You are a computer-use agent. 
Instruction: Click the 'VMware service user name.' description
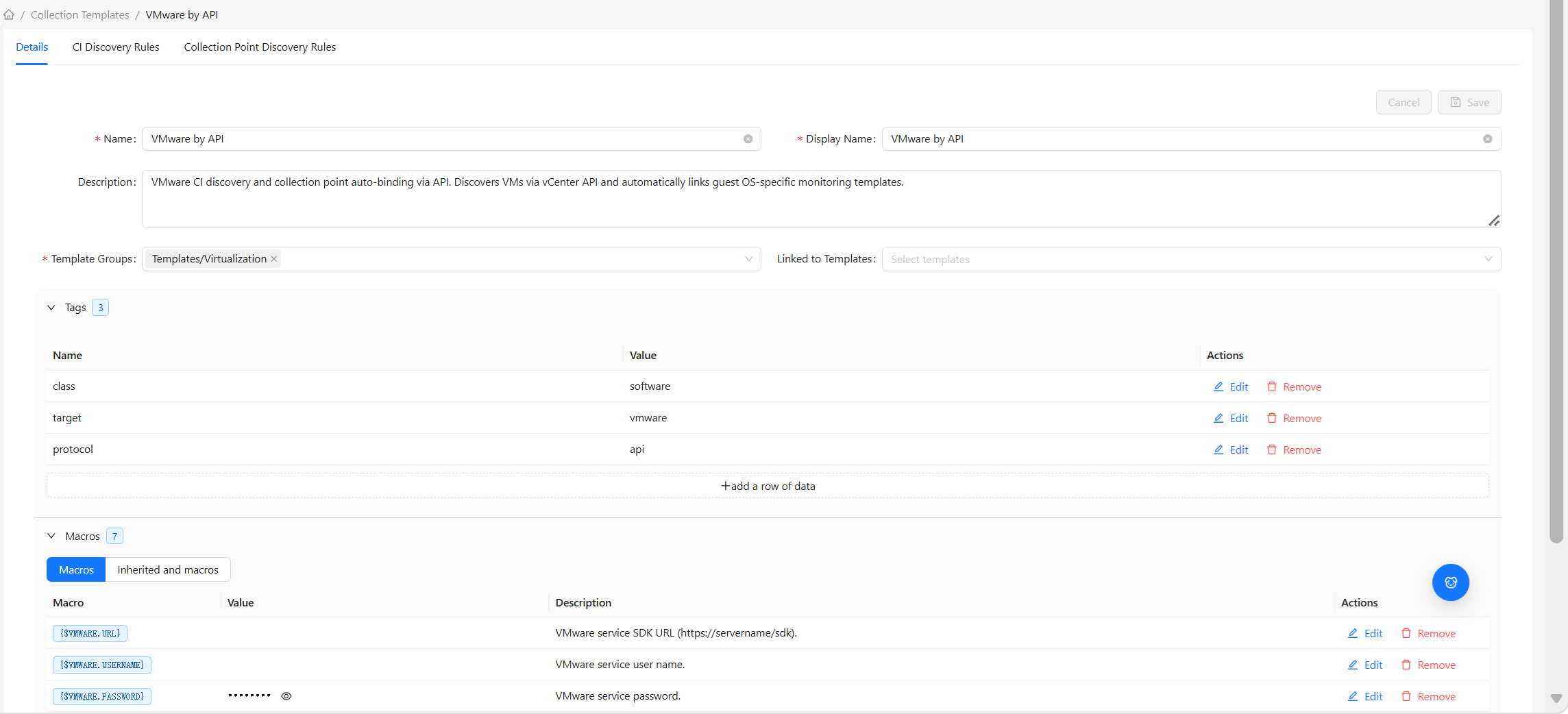620,665
